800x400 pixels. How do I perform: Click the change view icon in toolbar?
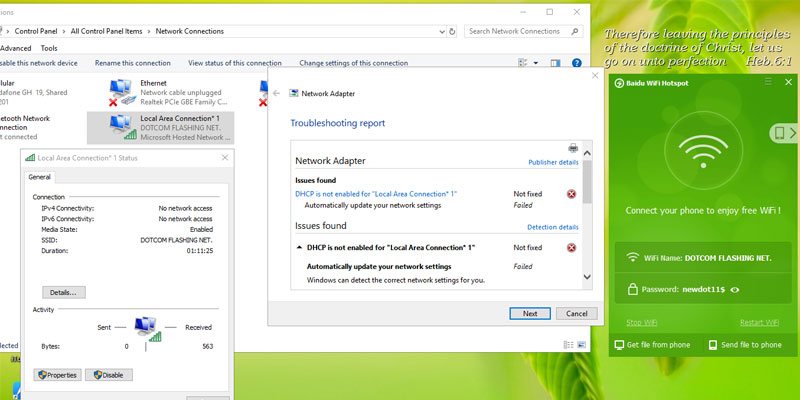pyautogui.click(x=522, y=63)
